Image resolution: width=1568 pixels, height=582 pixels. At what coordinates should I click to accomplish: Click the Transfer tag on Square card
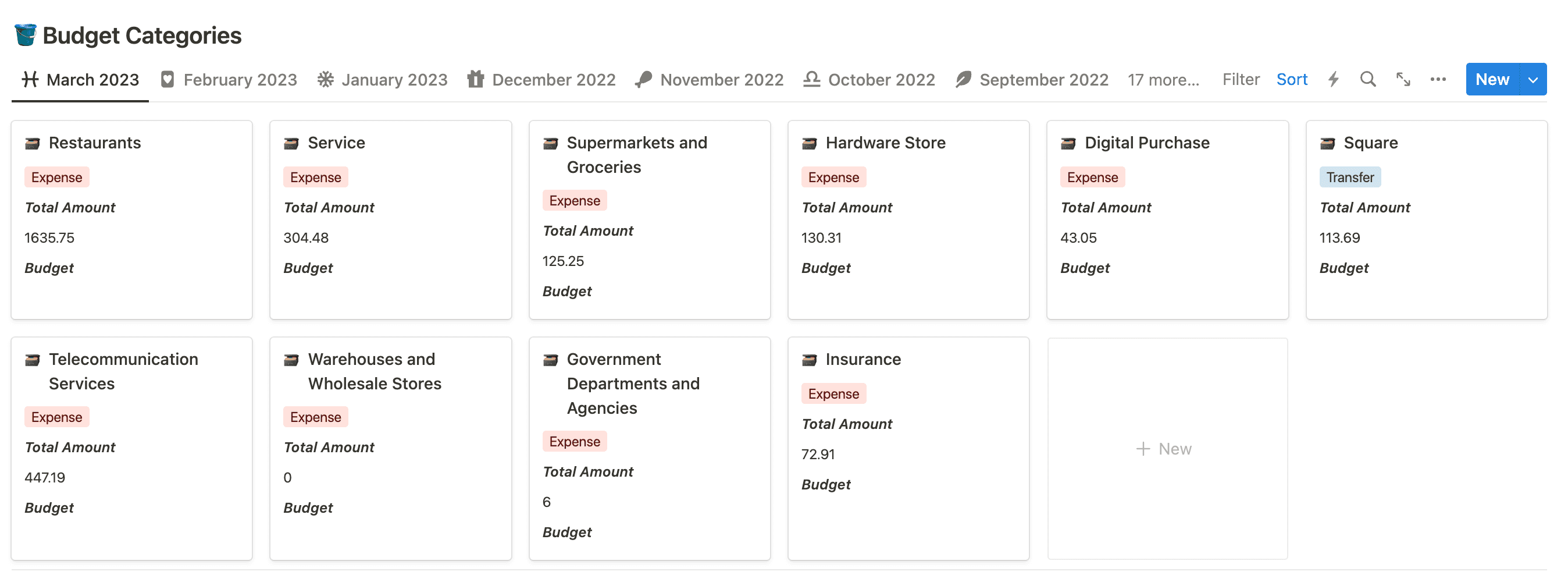click(1349, 178)
